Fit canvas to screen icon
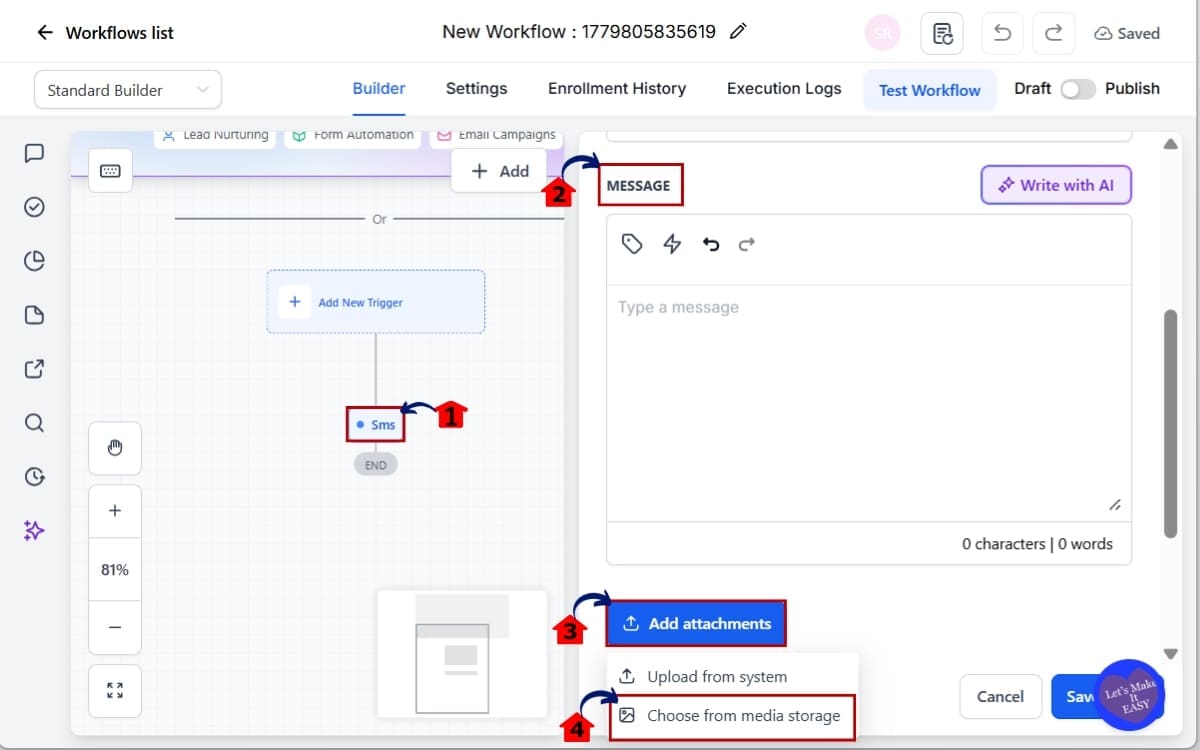Screen dimensions: 1200x750 point(115,690)
